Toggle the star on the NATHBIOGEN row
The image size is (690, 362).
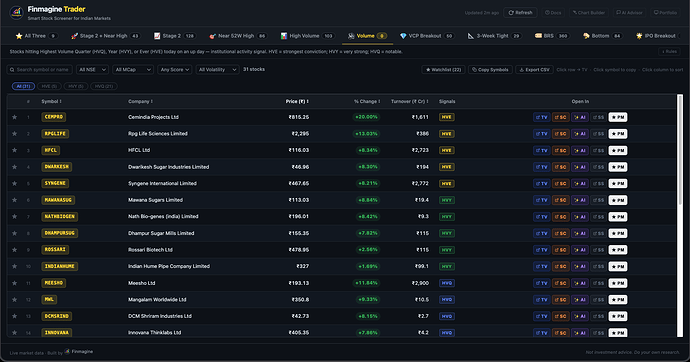tap(15, 216)
